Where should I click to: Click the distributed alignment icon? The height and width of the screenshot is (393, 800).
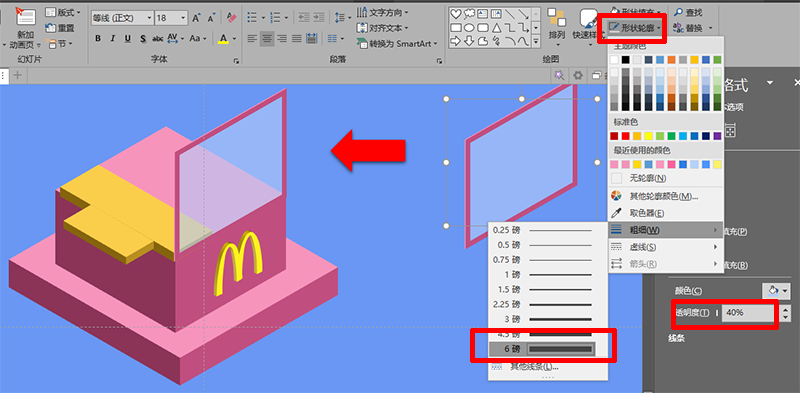click(311, 38)
